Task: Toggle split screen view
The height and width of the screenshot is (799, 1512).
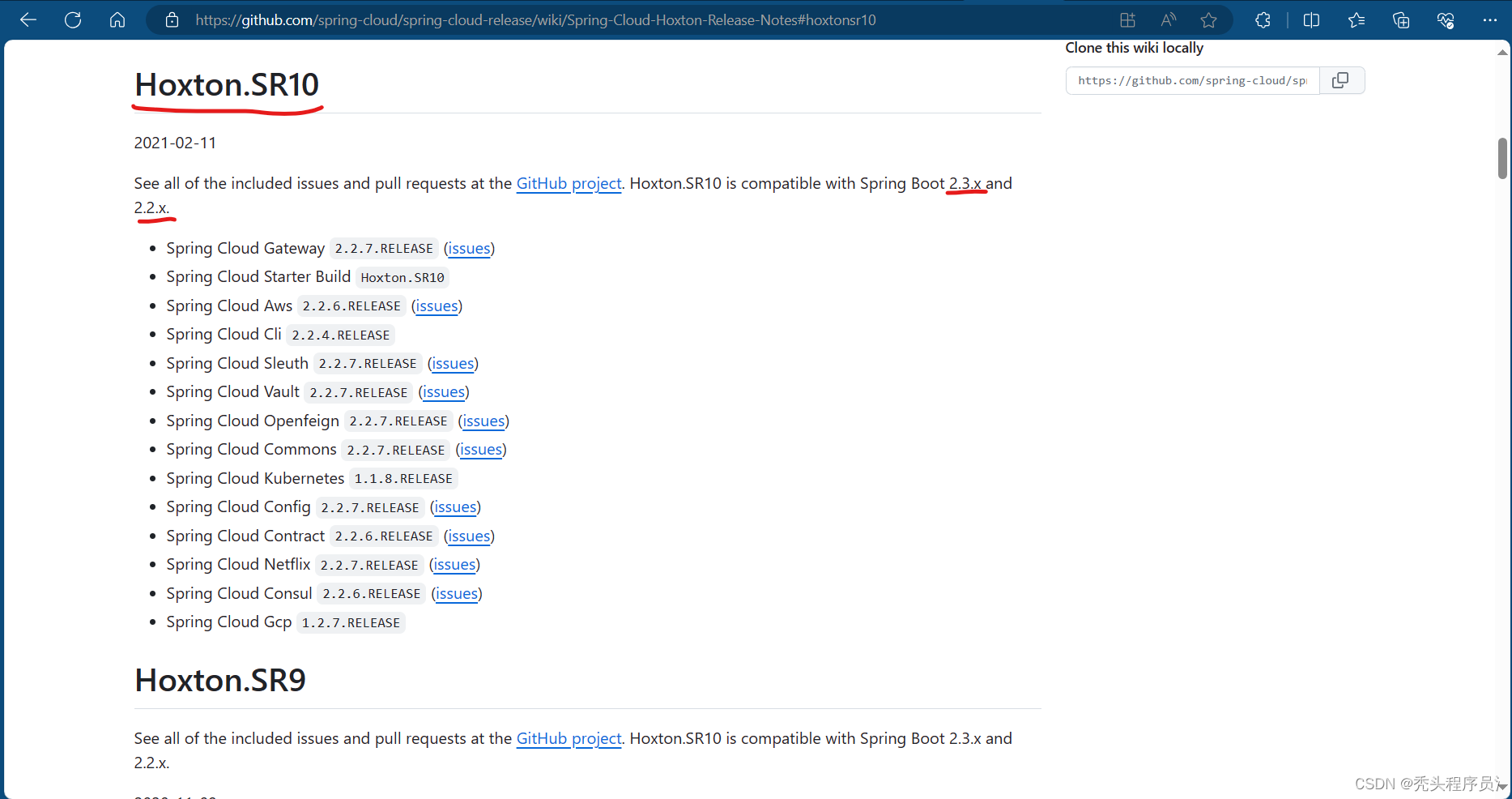Action: (1312, 20)
